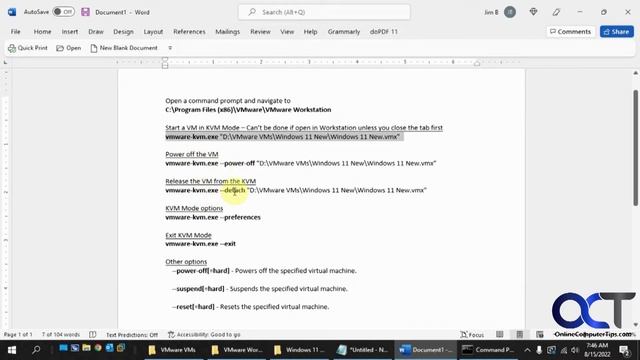Image resolution: width=640 pixels, height=360 pixels.
Task: Switch to Windows 11 folder window
Action: (300, 350)
